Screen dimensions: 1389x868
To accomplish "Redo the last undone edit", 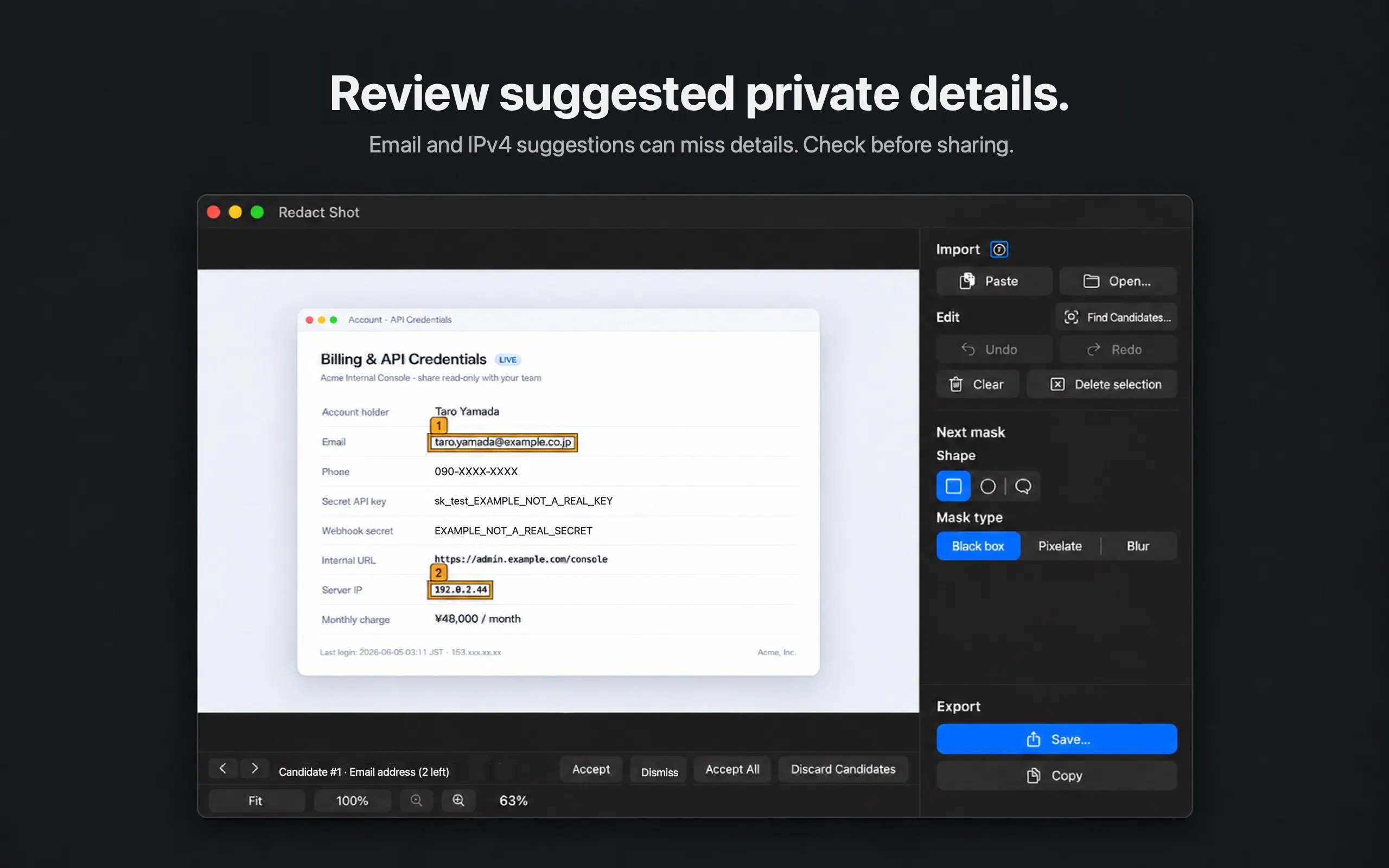I will [x=1118, y=349].
